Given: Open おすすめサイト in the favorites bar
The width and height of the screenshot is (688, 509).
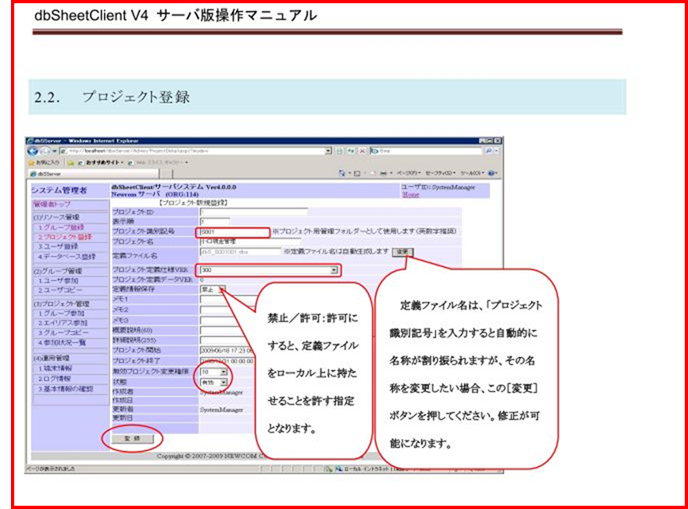Looking at the screenshot, I should tap(100, 163).
